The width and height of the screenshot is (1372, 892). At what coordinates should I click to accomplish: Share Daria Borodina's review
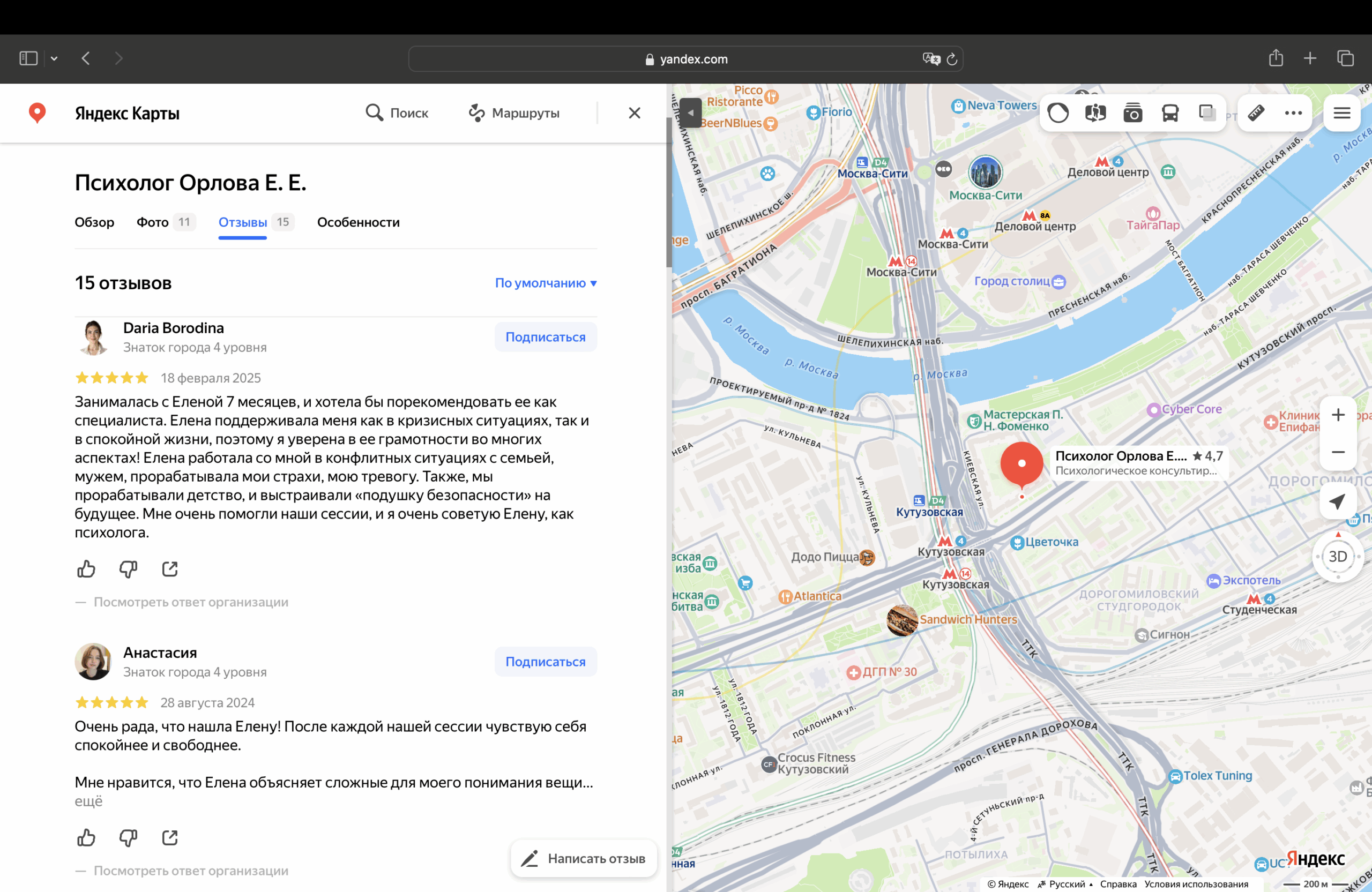(x=170, y=569)
